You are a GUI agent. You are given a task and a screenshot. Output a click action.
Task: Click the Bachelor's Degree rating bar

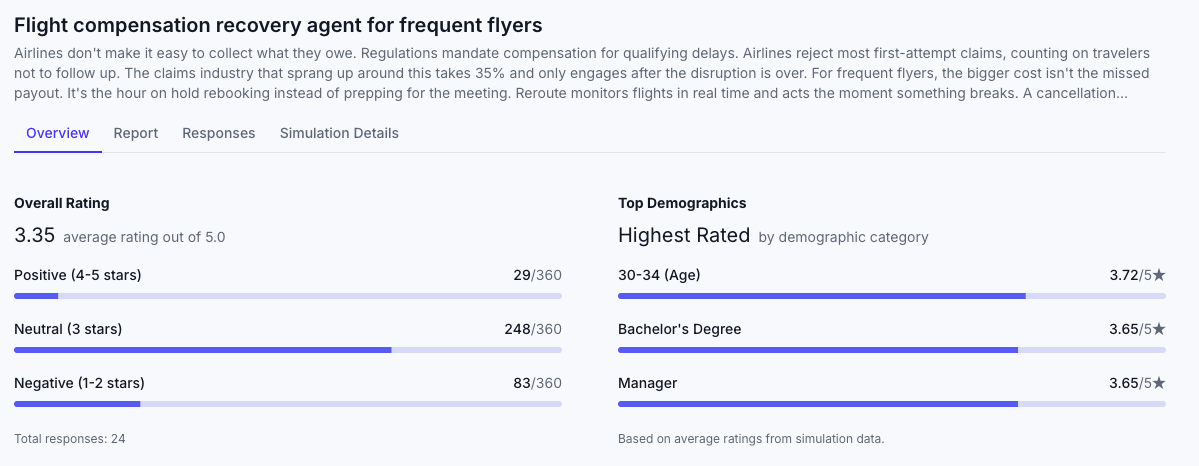pyautogui.click(x=892, y=350)
